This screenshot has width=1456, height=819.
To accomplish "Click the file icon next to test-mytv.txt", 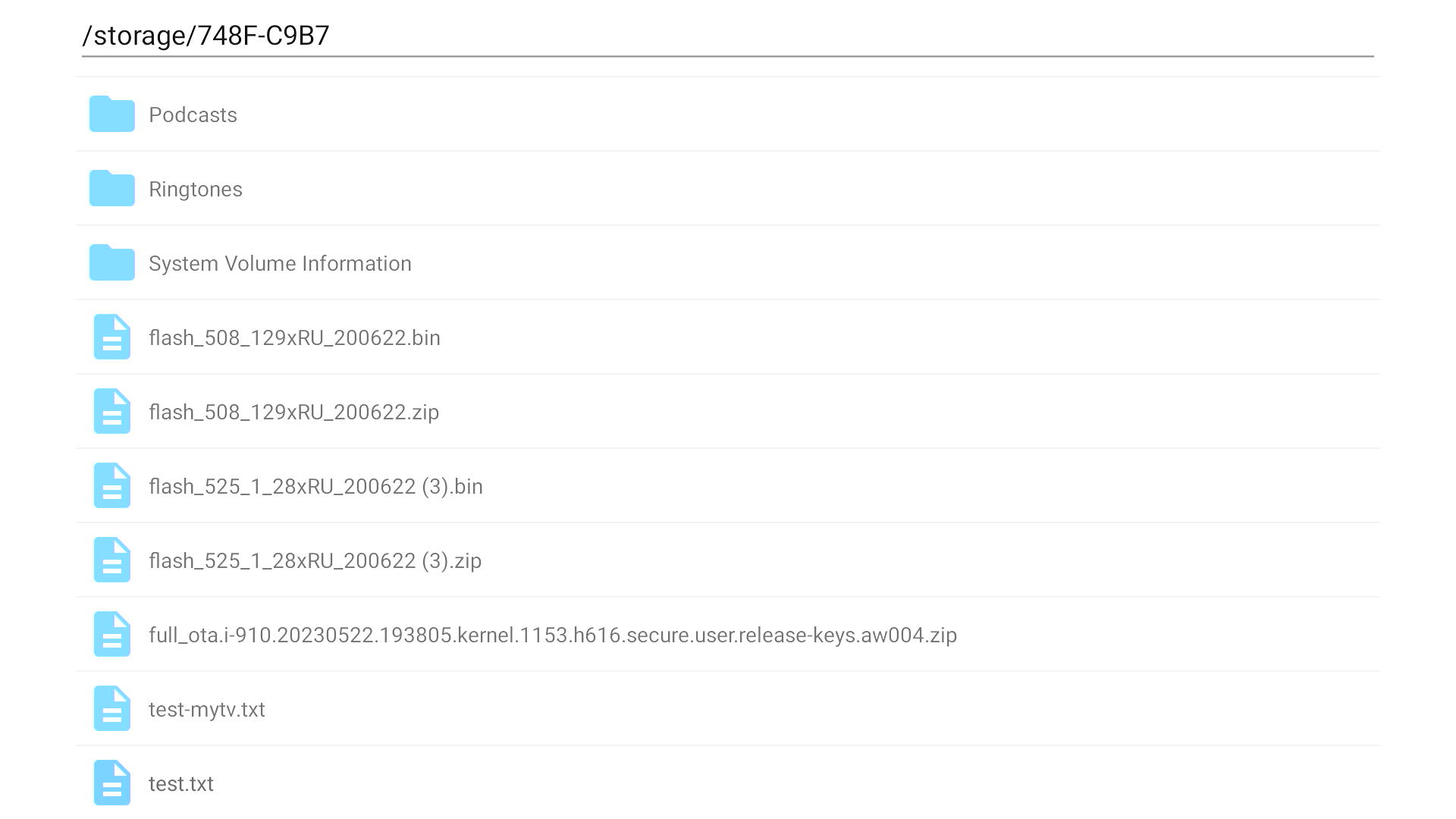I will pyautogui.click(x=112, y=708).
